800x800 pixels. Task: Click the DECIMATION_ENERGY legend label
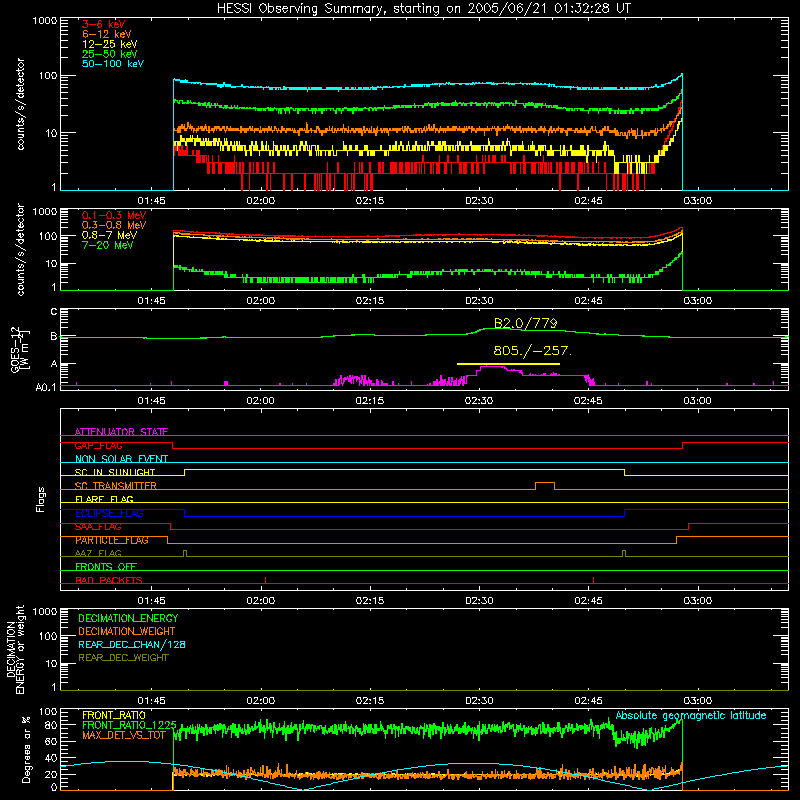coord(128,618)
